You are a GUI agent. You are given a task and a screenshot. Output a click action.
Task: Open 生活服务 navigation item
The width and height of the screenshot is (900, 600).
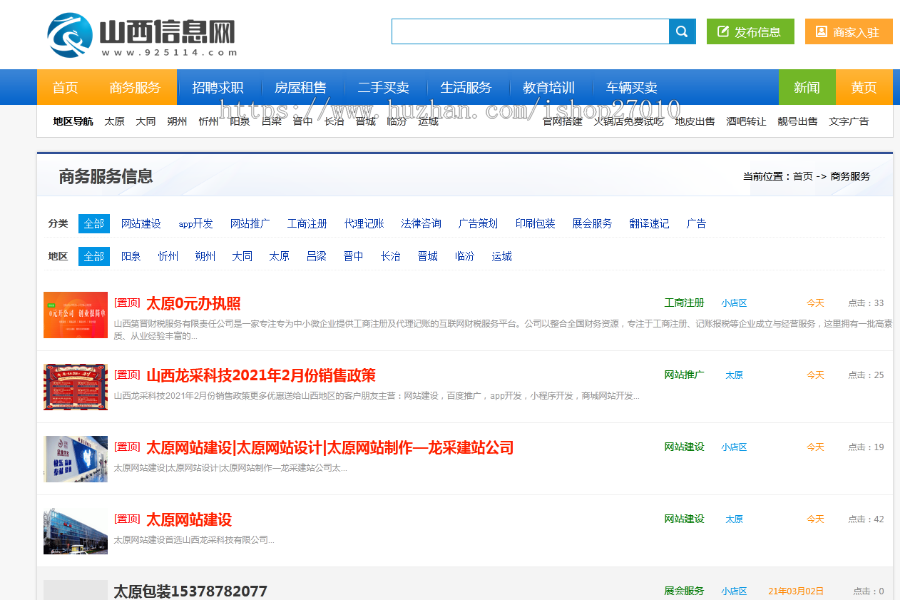[466, 87]
